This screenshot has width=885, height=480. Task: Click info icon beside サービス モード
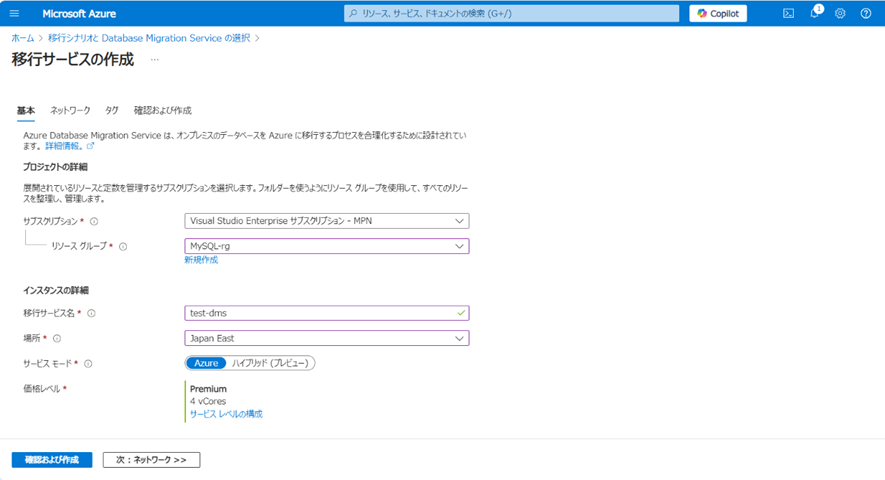pyautogui.click(x=89, y=364)
